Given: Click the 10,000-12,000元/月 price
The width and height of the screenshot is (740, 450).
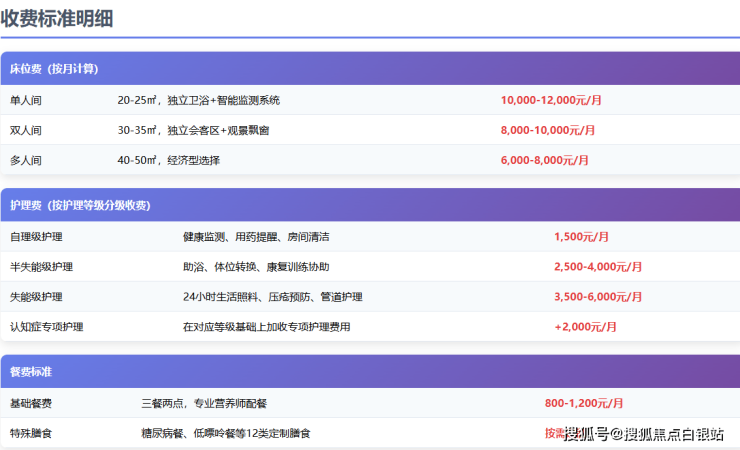Looking at the screenshot, I should coord(551,100).
